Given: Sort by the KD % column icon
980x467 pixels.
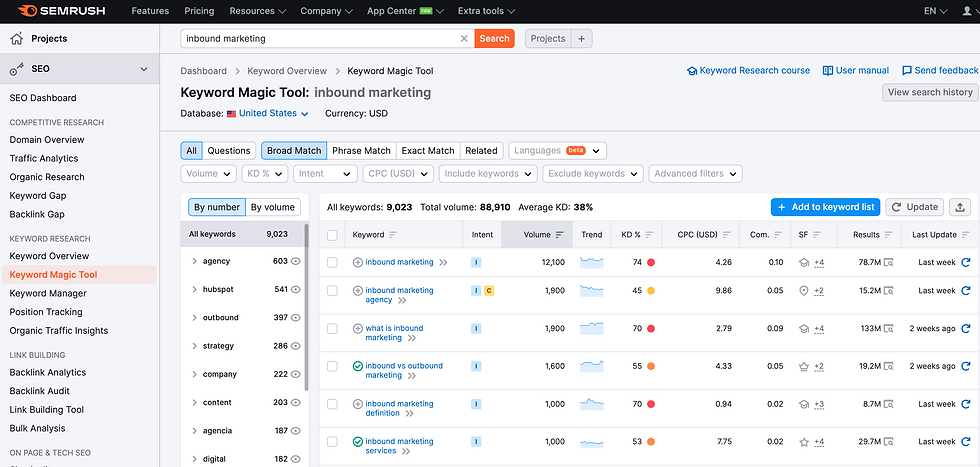Looking at the screenshot, I should coord(649,235).
